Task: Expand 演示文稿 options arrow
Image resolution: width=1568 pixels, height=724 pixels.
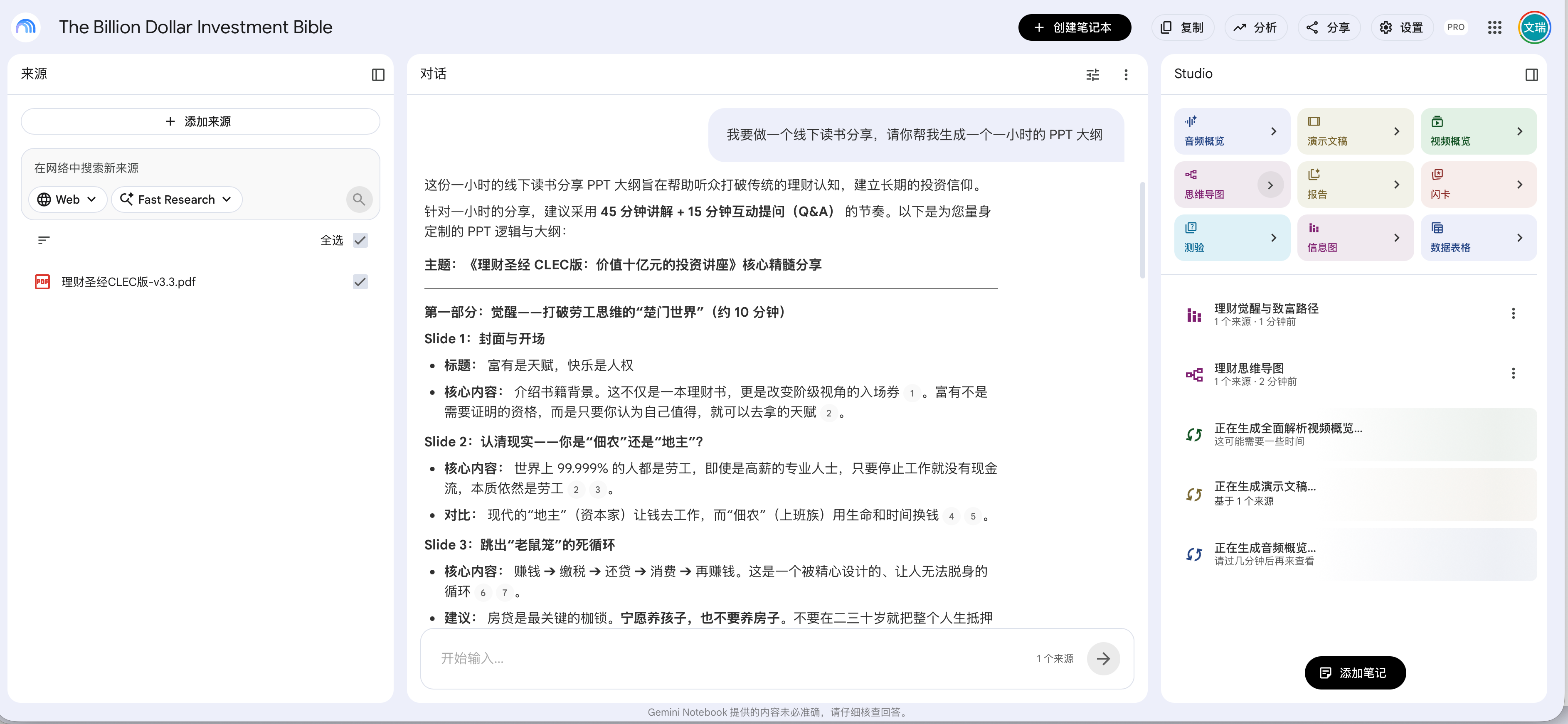Action: click(1396, 131)
